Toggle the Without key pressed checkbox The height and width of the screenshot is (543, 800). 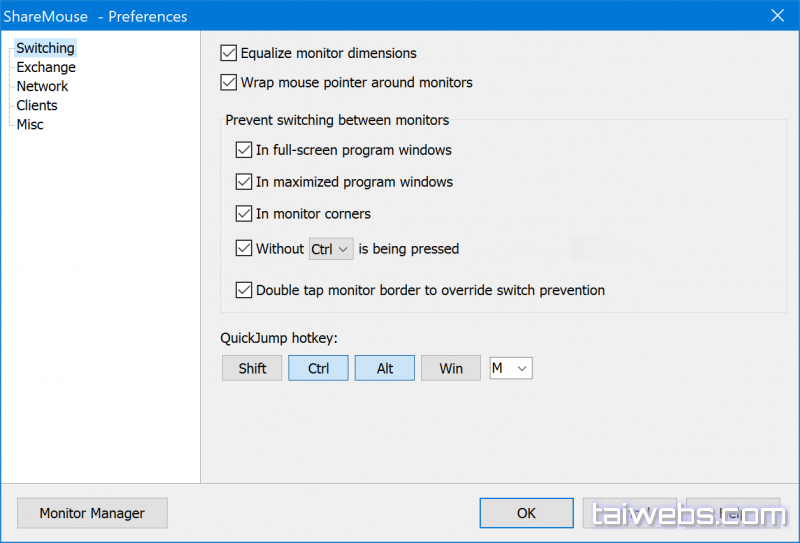[x=244, y=248]
